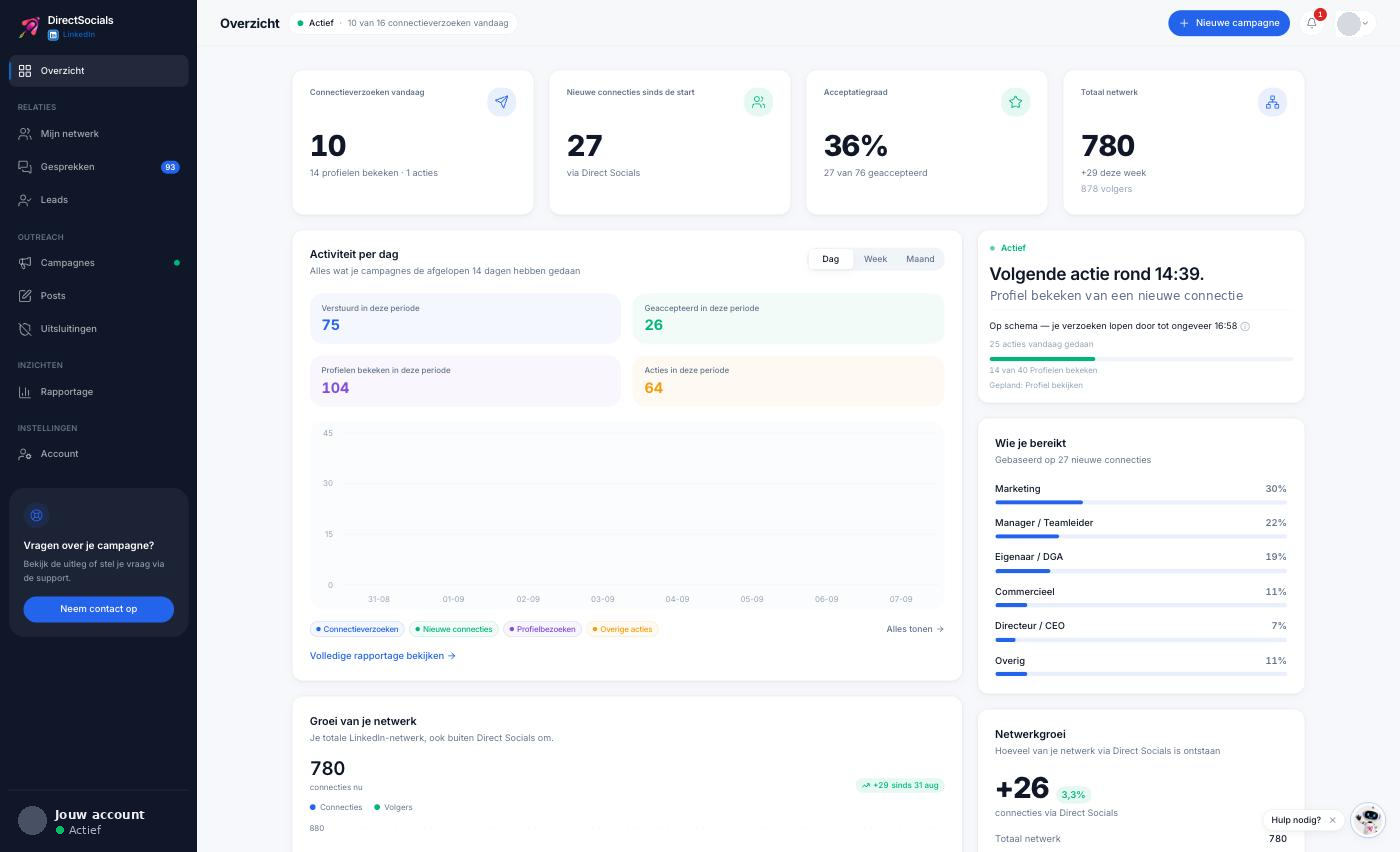Screen dimensions: 1400x852
Task: Open Overzicht in the sidebar
Action: (x=99, y=71)
